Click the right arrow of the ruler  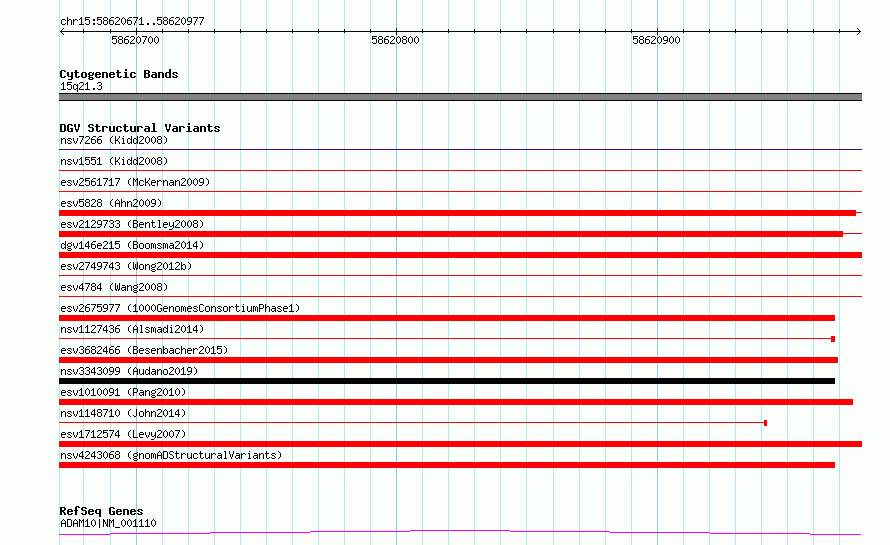(x=858, y=32)
